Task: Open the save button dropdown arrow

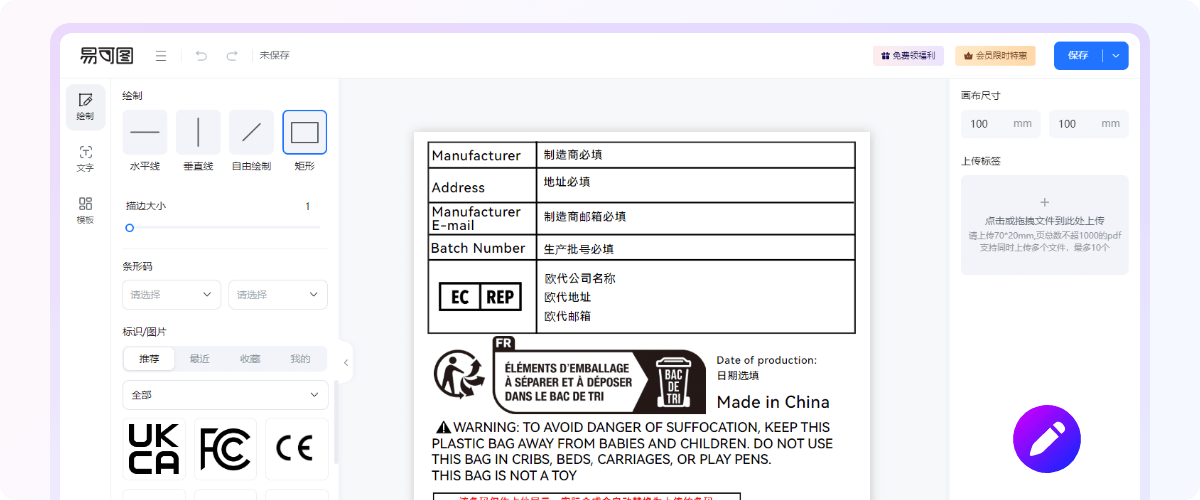Action: pyautogui.click(x=1116, y=56)
